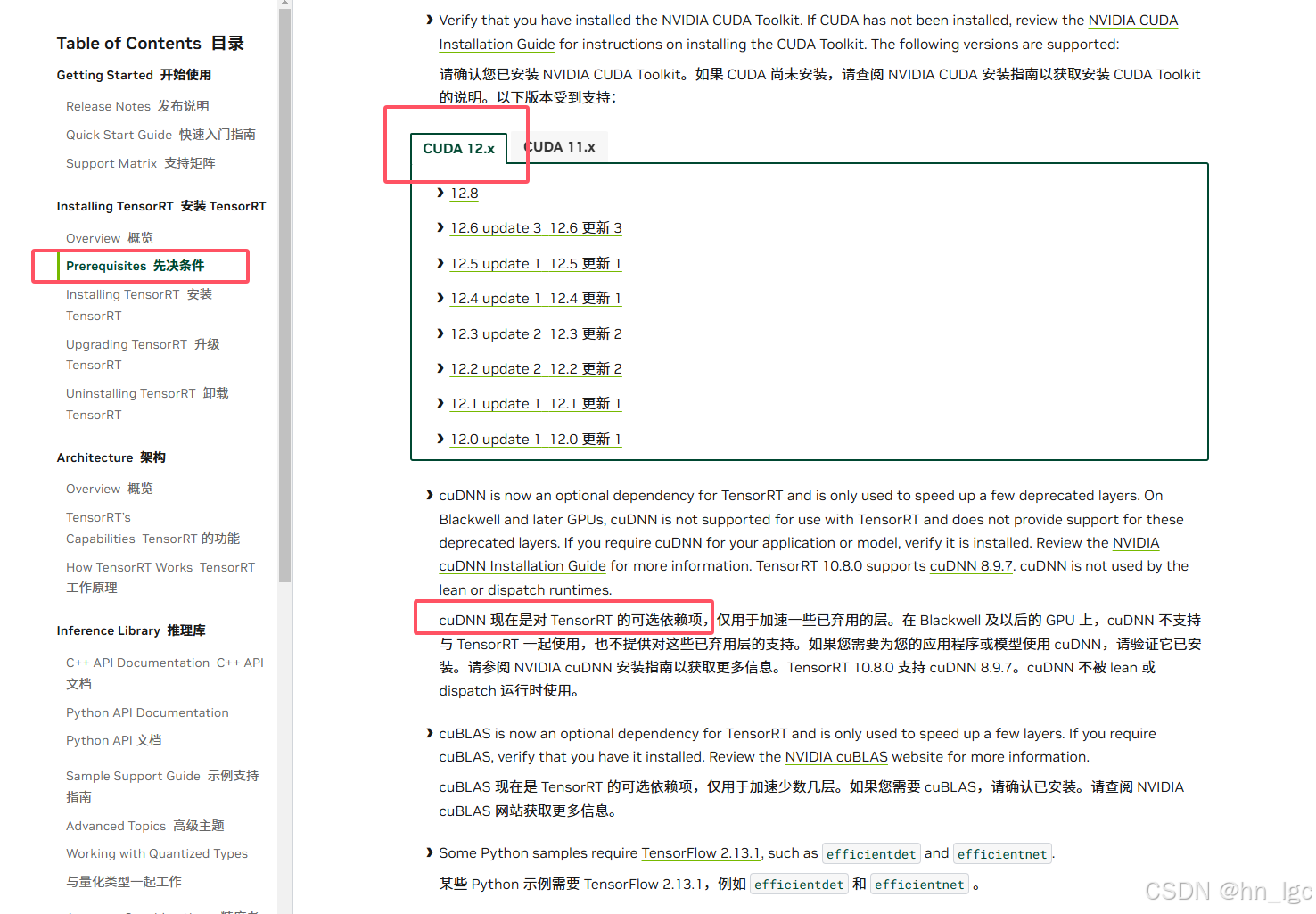1316x914 pixels.
Task: Open the Quick Start Guide sidebar entry
Action: pos(160,135)
